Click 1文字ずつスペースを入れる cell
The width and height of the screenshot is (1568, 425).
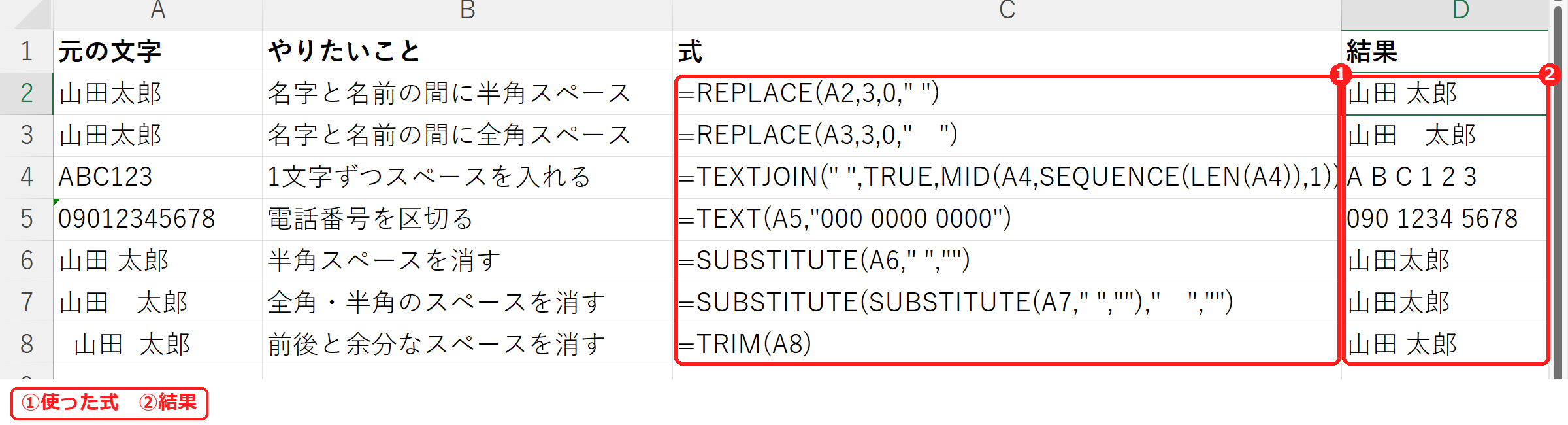click(x=467, y=177)
